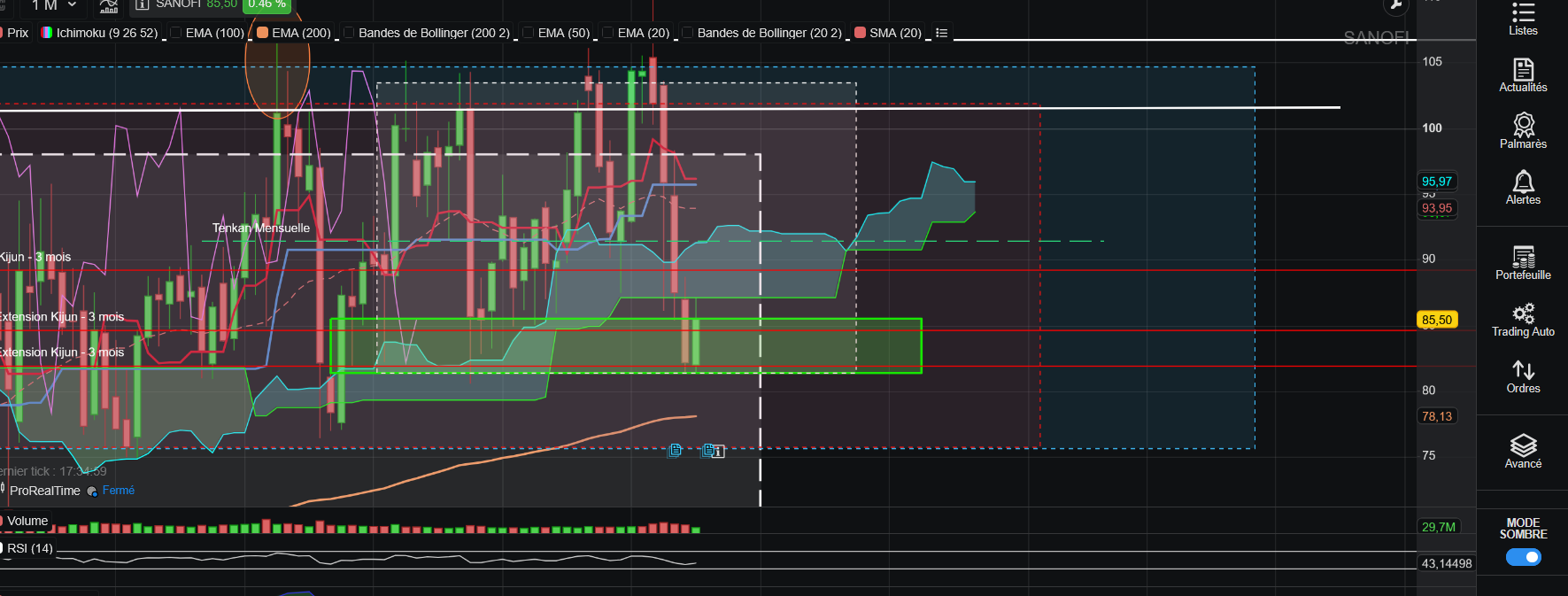1568x596 pixels.
Task: Open the Palmarès rankings
Action: pos(1523,132)
